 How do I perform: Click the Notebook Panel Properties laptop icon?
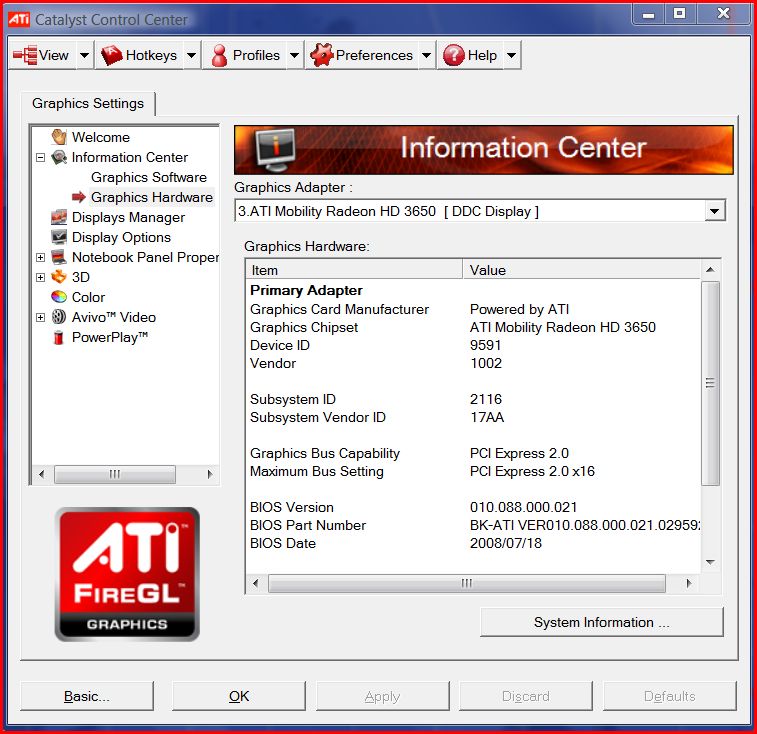[x=59, y=257]
